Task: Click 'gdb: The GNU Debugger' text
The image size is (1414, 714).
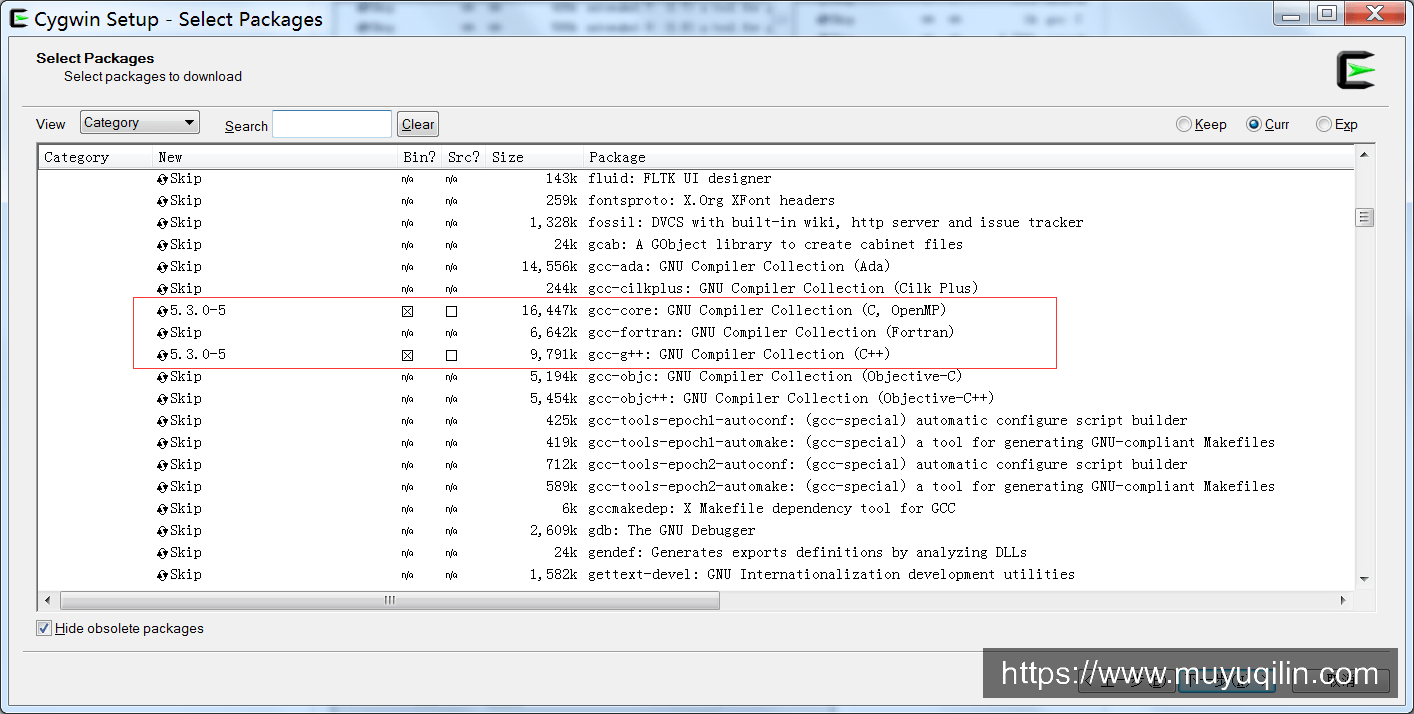Action: [x=672, y=531]
